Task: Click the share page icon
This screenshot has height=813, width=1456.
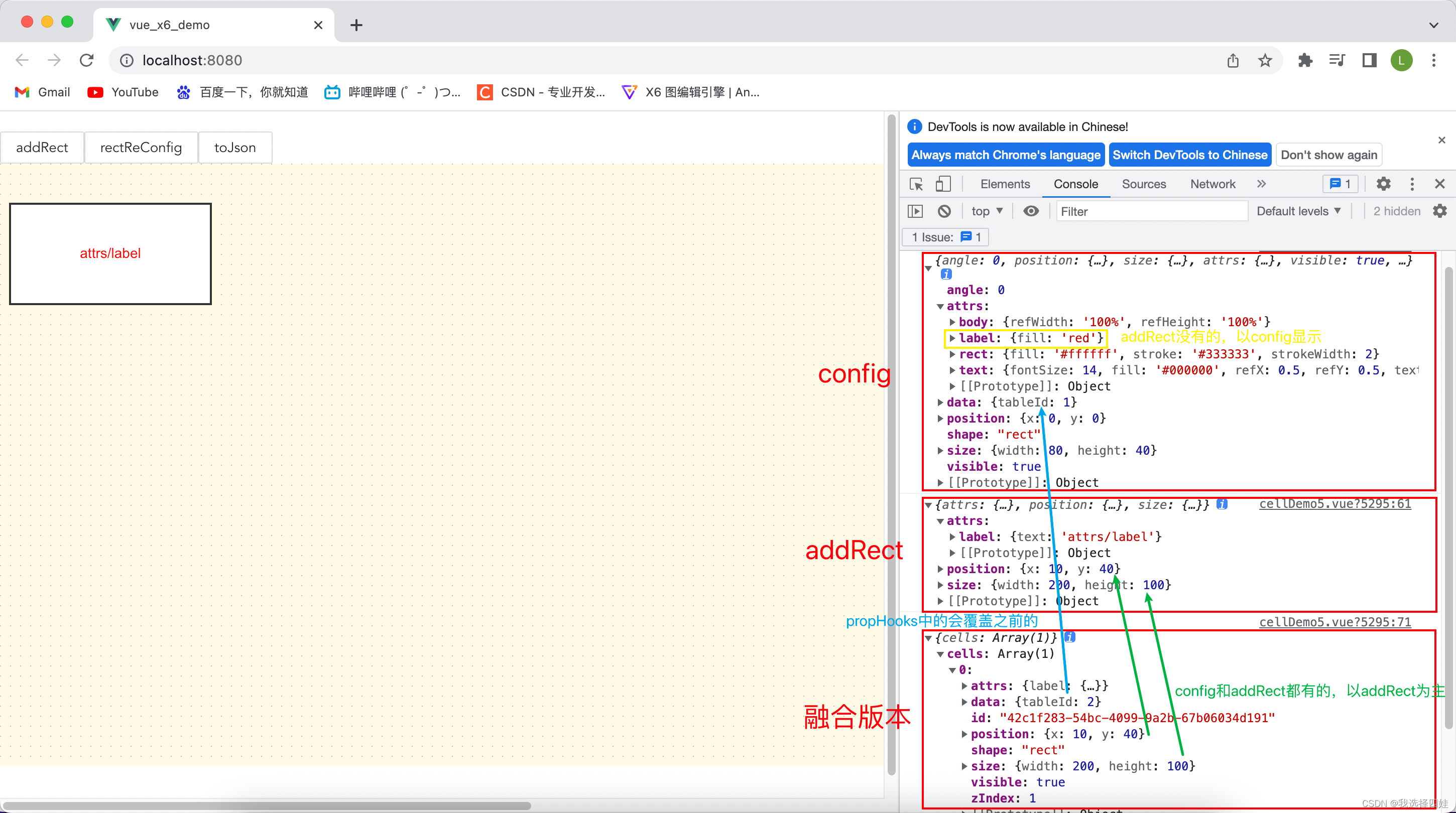Action: click(x=1233, y=60)
